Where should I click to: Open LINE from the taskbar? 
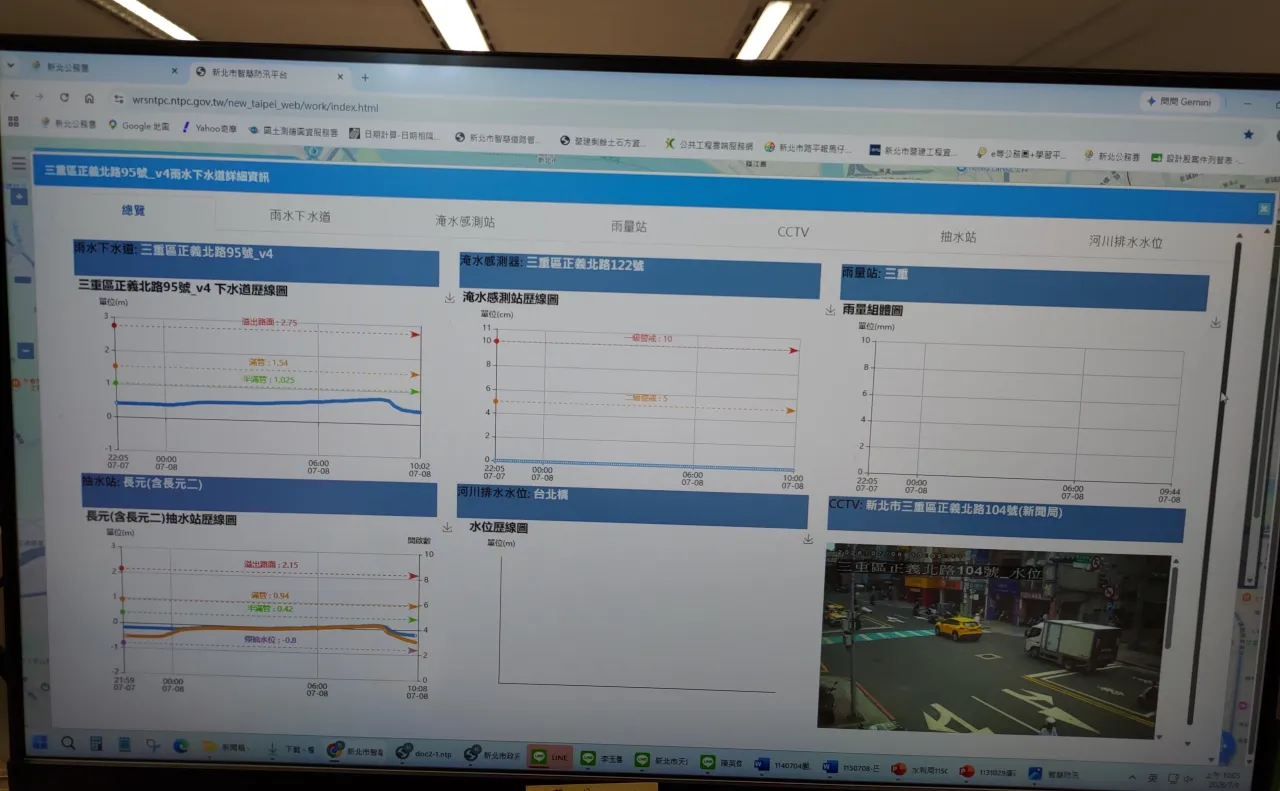550,758
